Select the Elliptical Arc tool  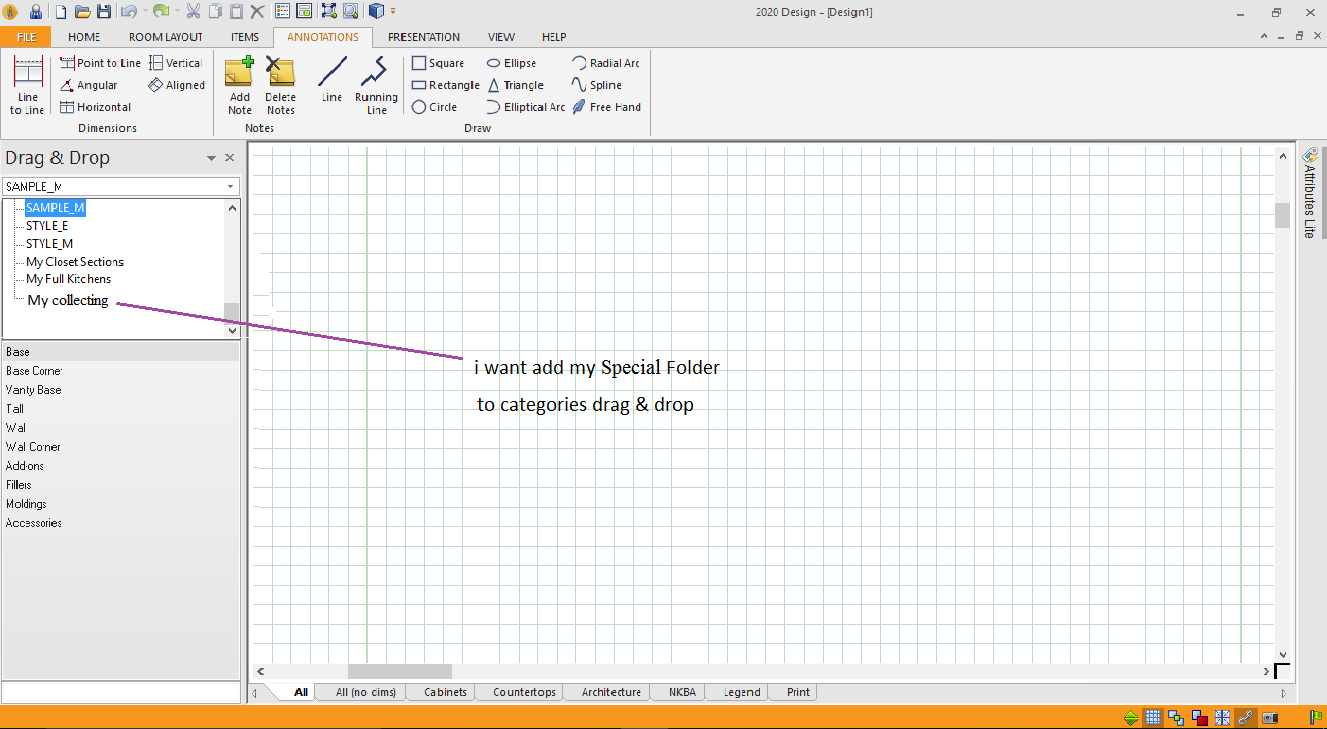[526, 107]
